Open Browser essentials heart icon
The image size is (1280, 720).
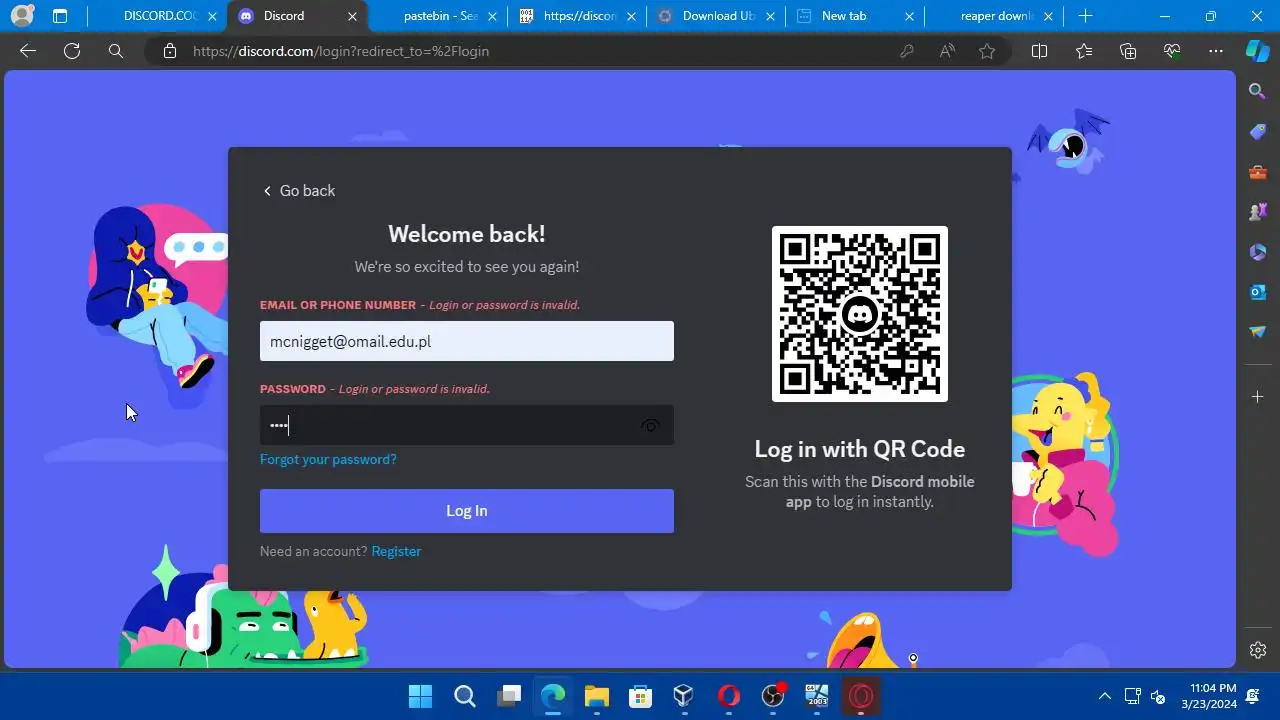[x=1172, y=51]
